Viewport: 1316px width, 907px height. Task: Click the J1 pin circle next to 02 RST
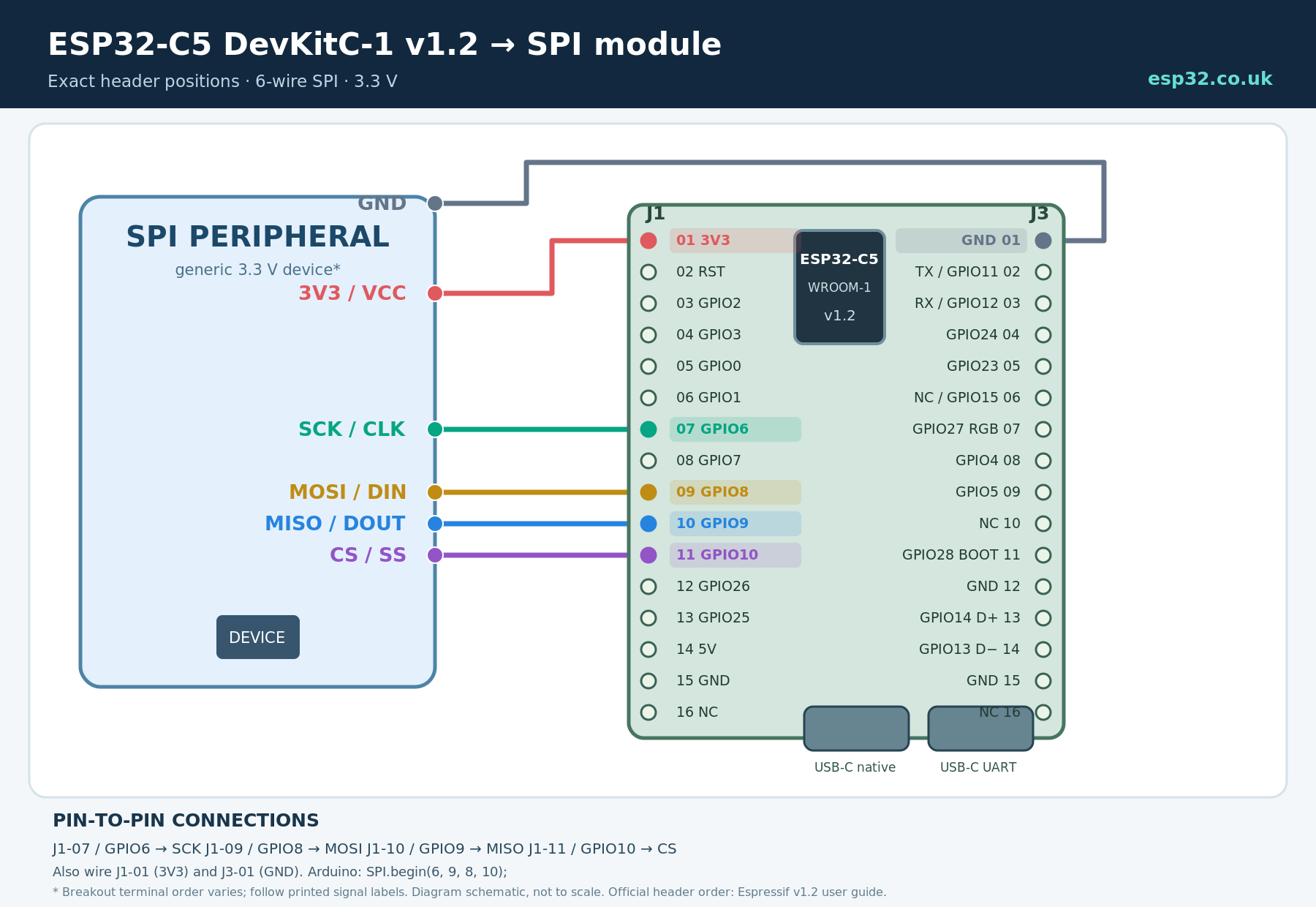(648, 272)
